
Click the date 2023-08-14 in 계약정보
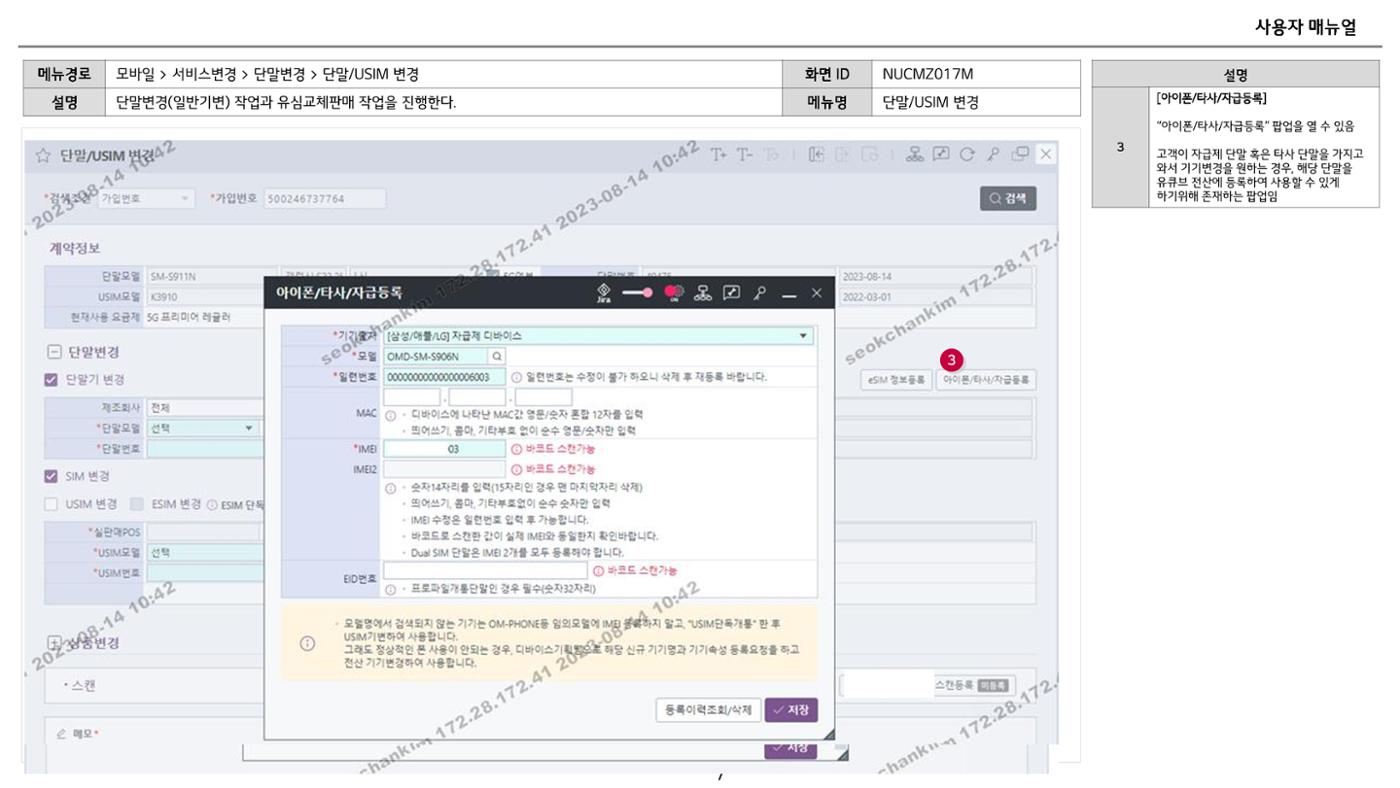(x=867, y=277)
